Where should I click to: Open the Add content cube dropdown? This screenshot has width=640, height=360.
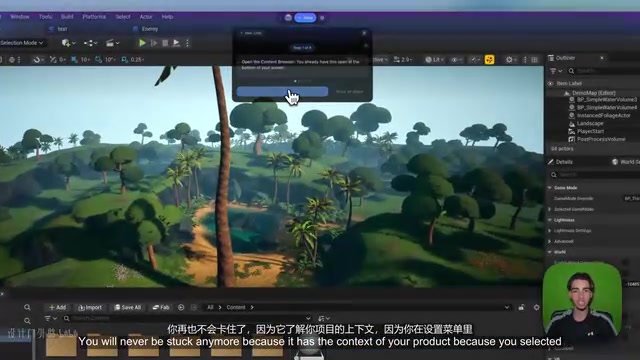click(x=68, y=43)
